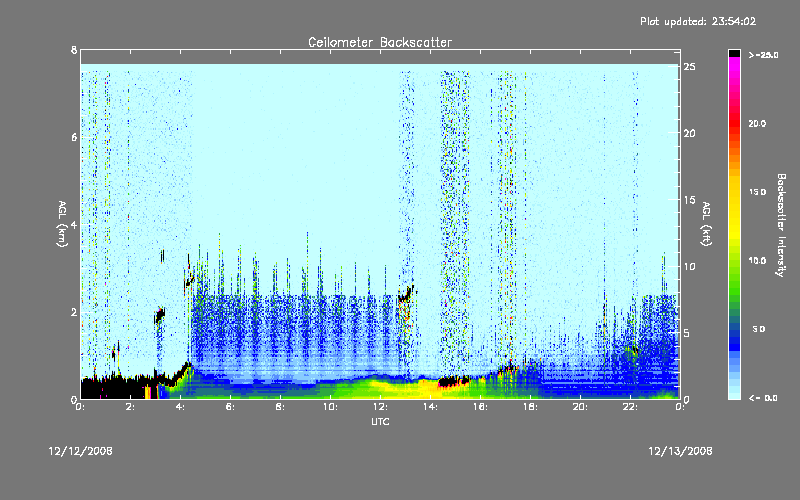800x500 pixels.
Task: Click the 6 km tick label on left axis
Action: point(74,137)
